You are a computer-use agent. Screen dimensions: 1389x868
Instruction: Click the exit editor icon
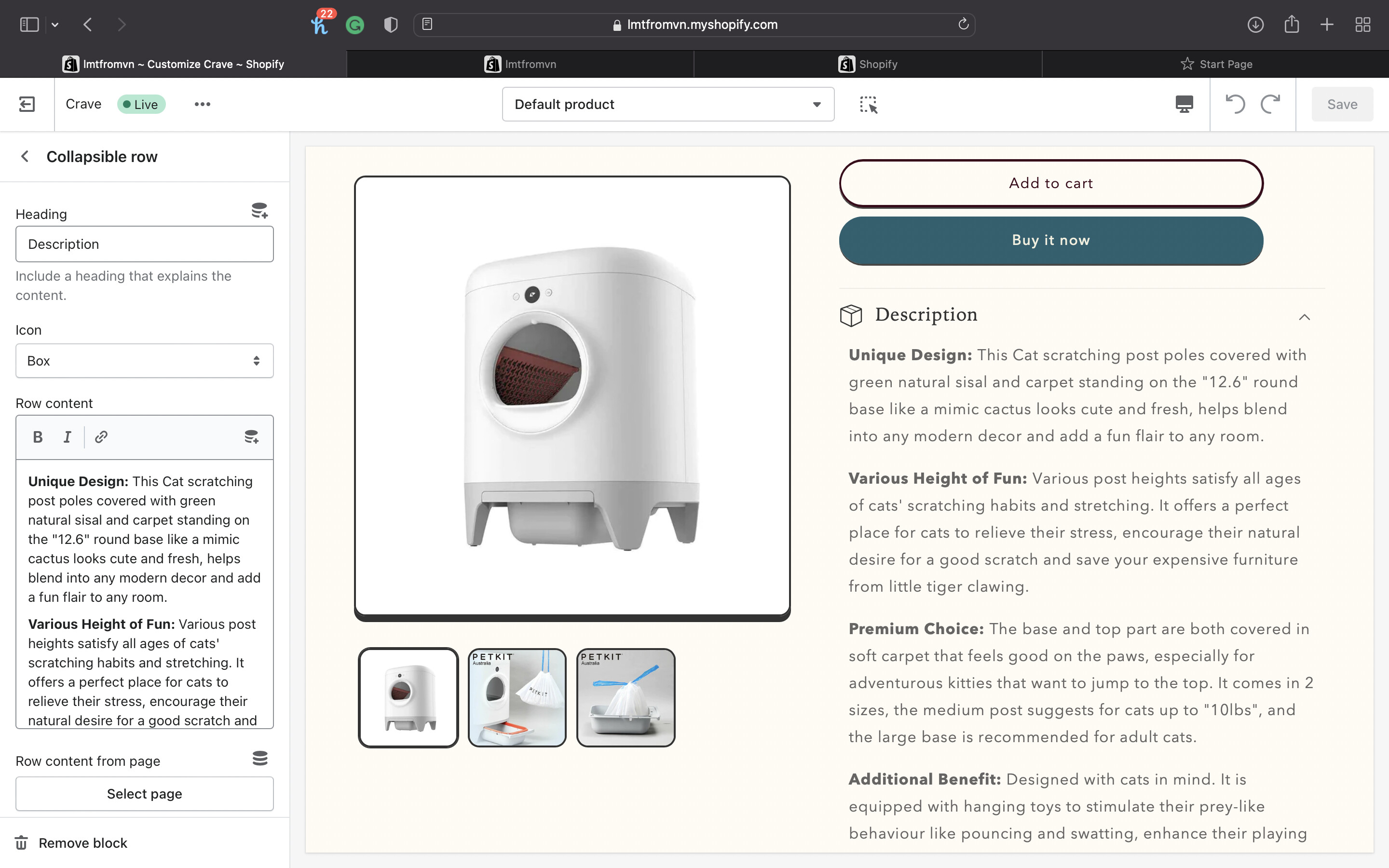pos(27,104)
